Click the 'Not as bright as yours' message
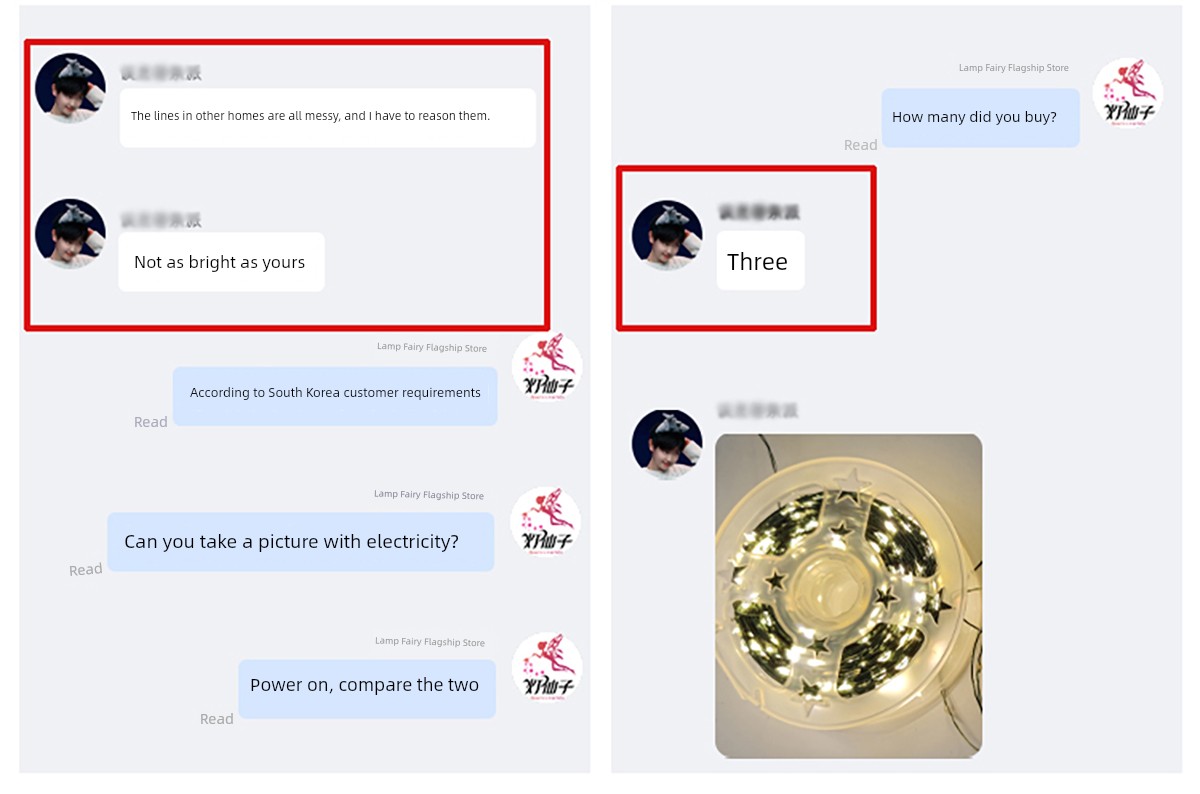The width and height of the screenshot is (1200, 794). click(x=221, y=262)
